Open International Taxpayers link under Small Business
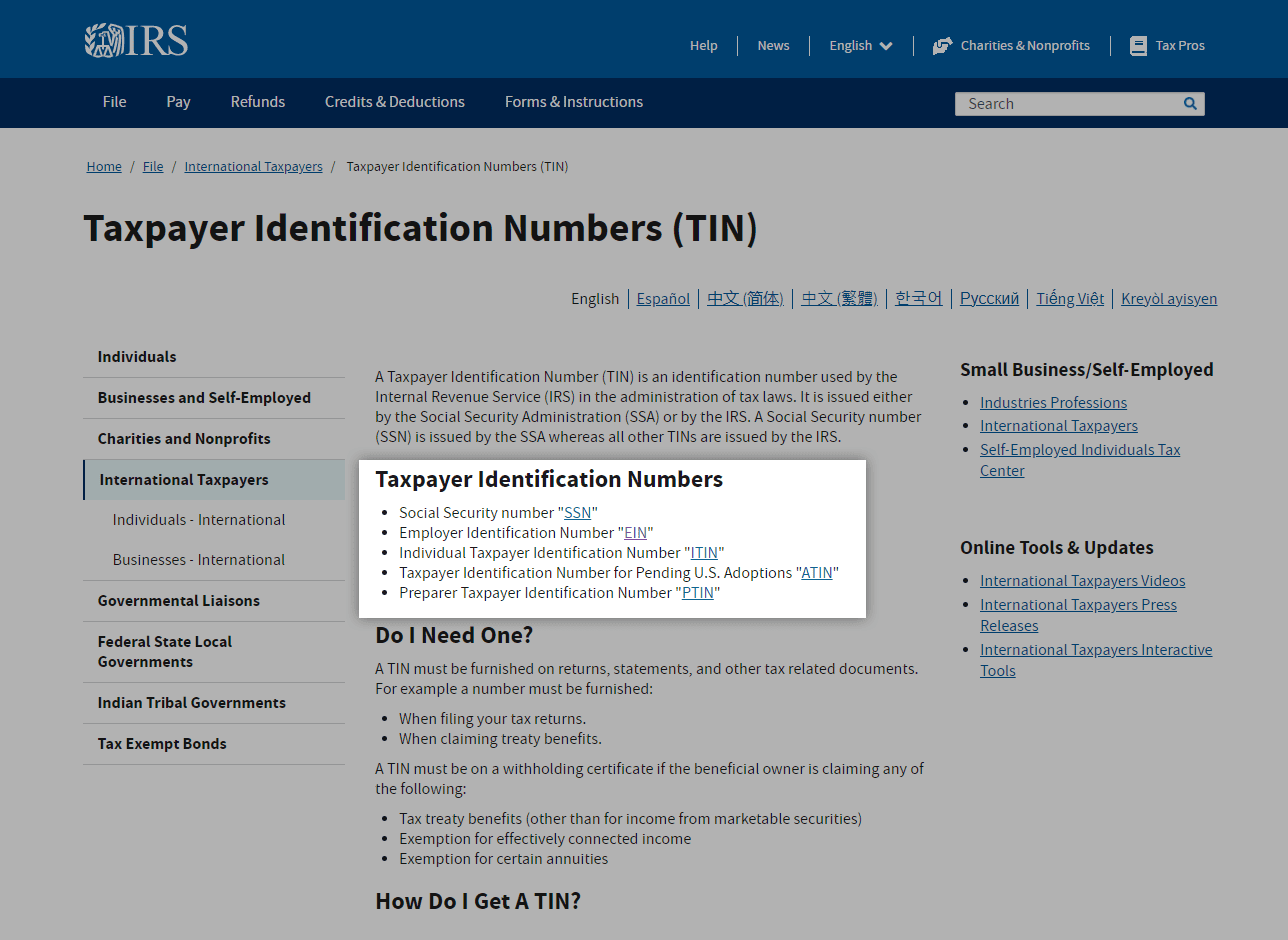Screen dimensions: 1288x940 tap(1059, 426)
